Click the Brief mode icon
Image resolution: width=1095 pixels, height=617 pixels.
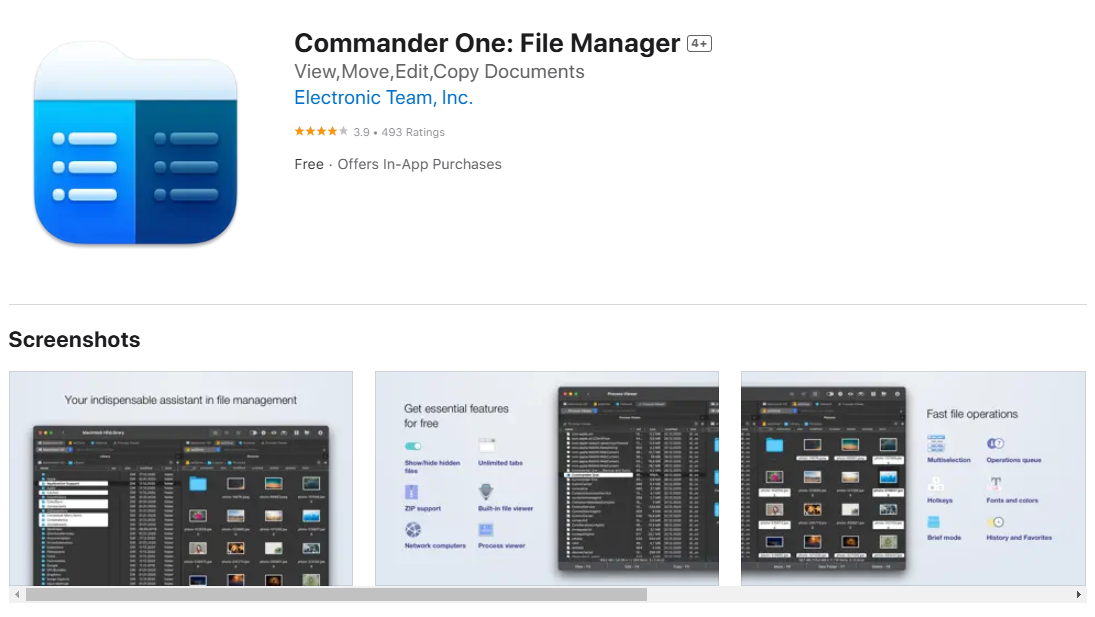point(934,522)
